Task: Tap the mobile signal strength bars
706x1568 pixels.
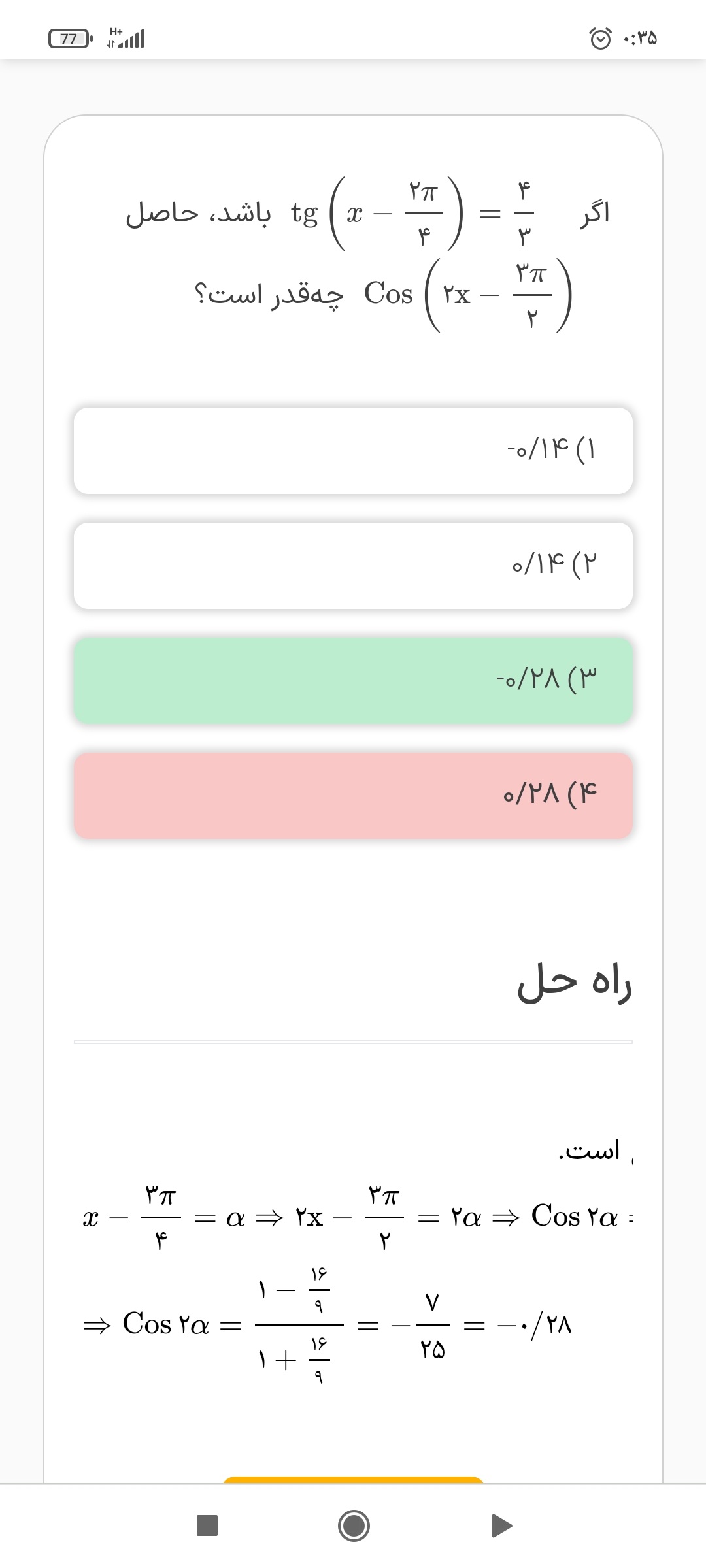Action: (x=133, y=39)
